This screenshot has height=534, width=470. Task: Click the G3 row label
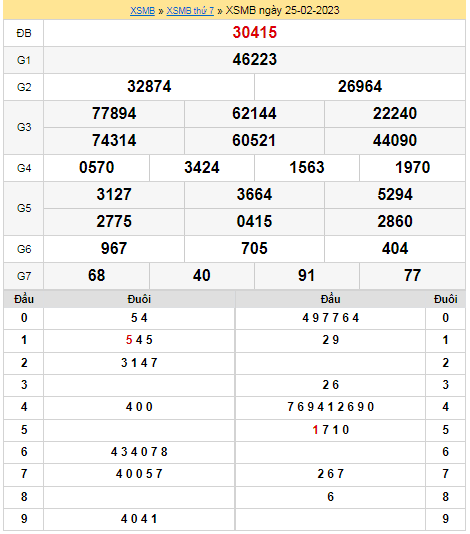[x=24, y=127]
